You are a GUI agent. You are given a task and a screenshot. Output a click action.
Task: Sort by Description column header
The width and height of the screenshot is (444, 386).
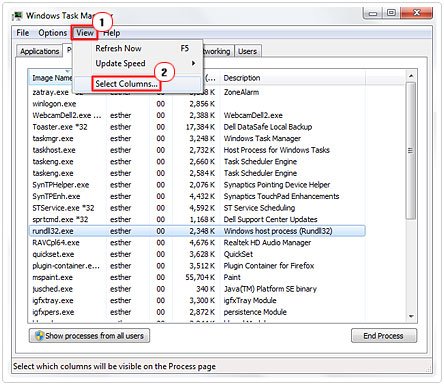tap(293, 78)
